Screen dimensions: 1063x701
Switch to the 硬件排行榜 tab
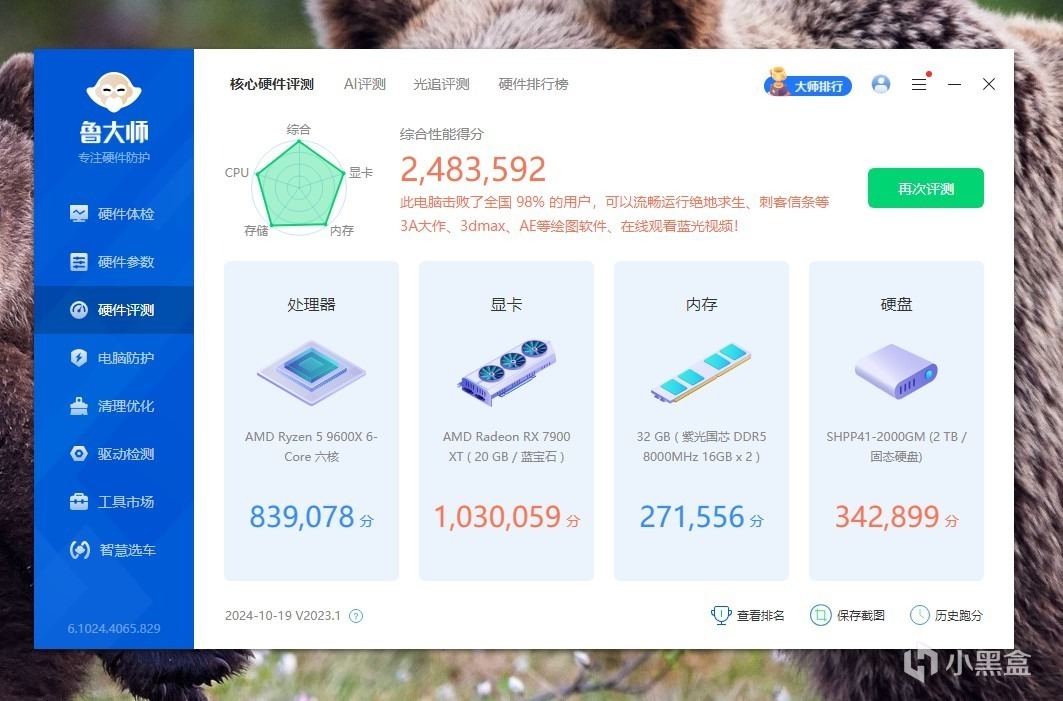(x=533, y=84)
